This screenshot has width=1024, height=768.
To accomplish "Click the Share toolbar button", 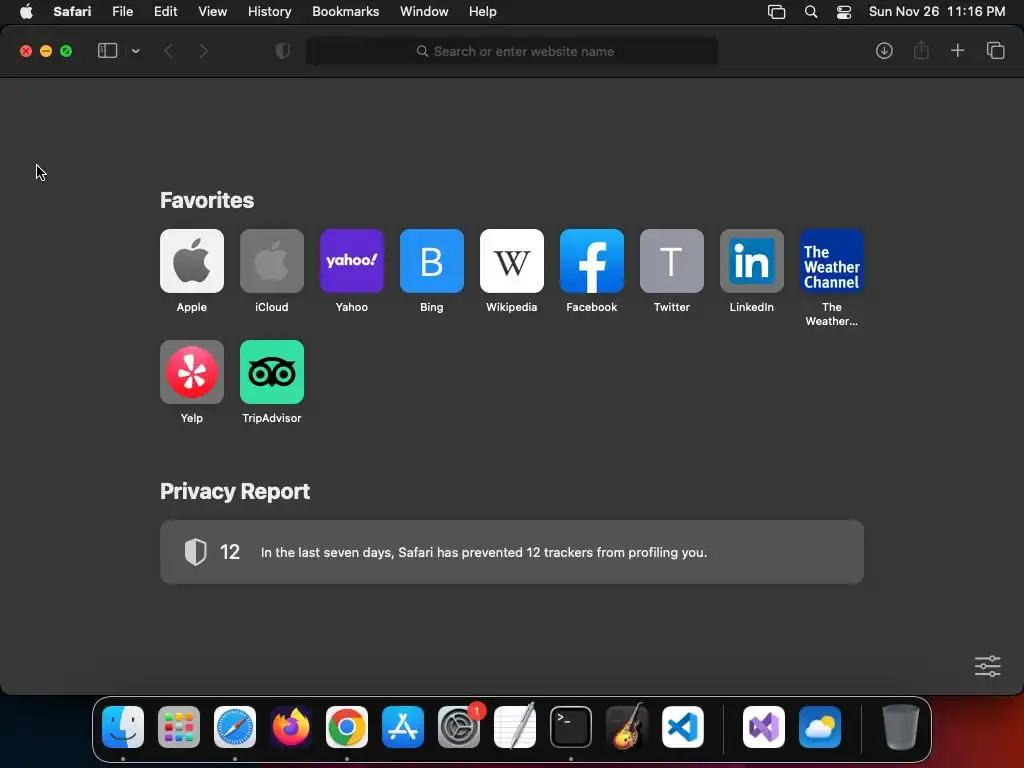I will (921, 51).
